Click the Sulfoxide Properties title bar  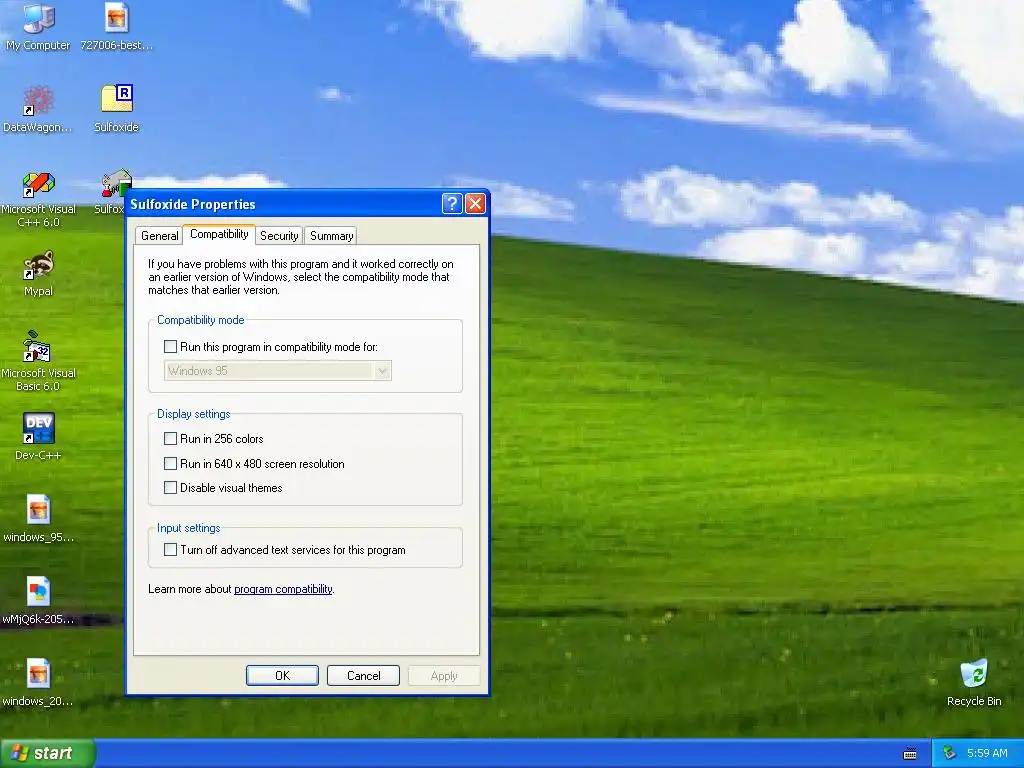pyautogui.click(x=284, y=204)
